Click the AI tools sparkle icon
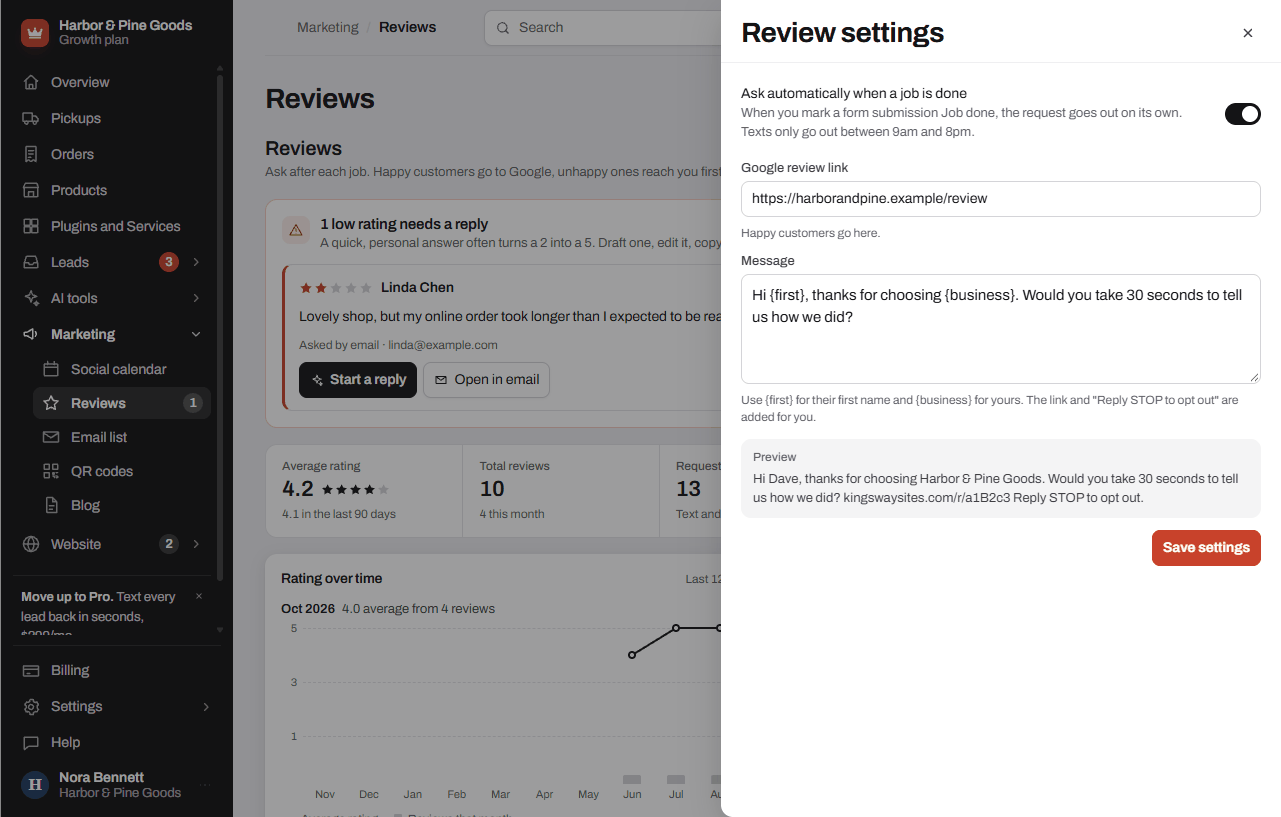The width and height of the screenshot is (1281, 817). click(x=31, y=298)
